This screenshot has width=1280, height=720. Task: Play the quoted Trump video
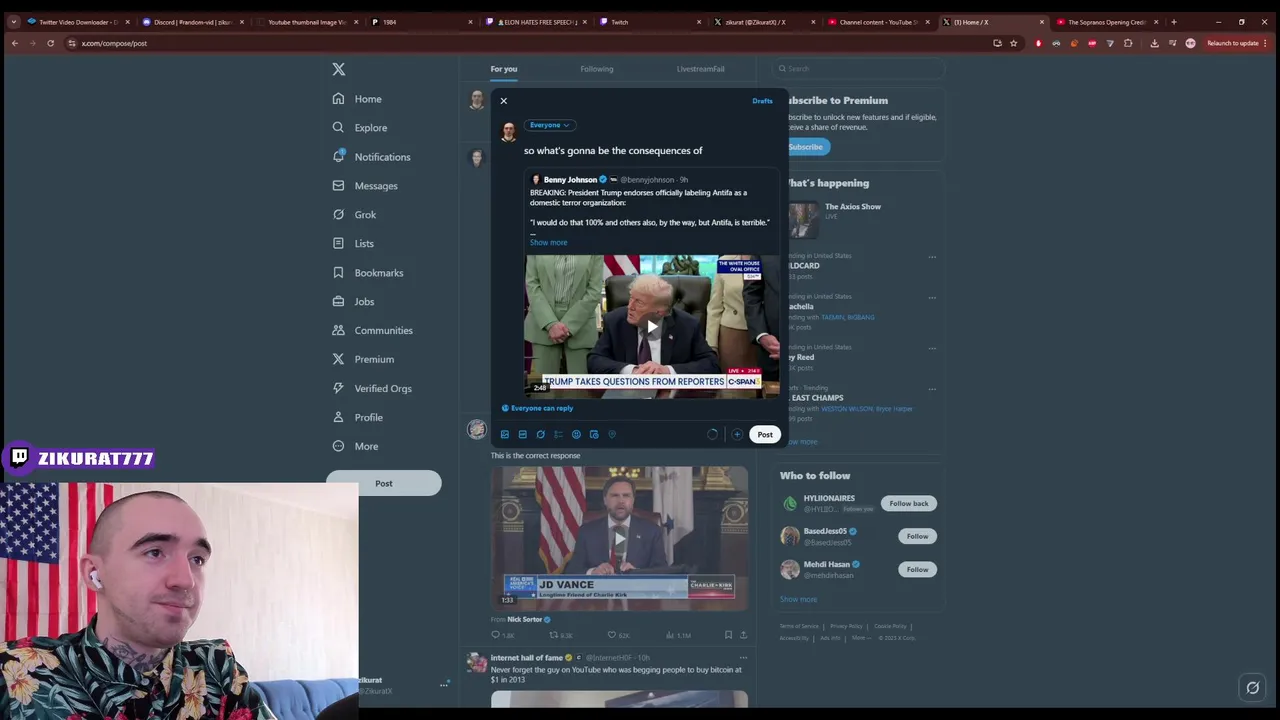[652, 326]
